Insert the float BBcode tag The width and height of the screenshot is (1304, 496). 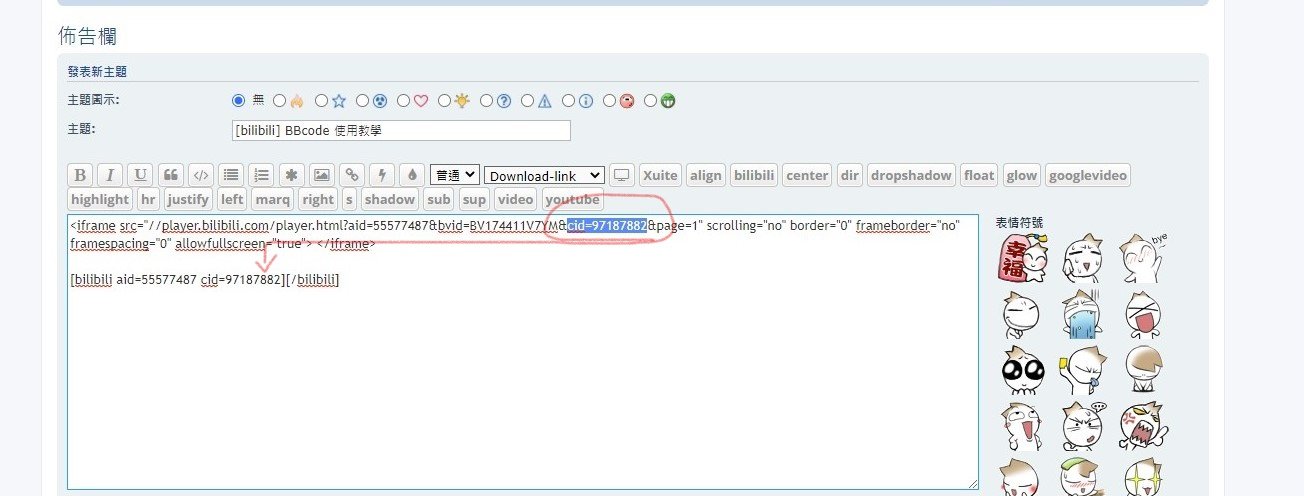click(979, 175)
